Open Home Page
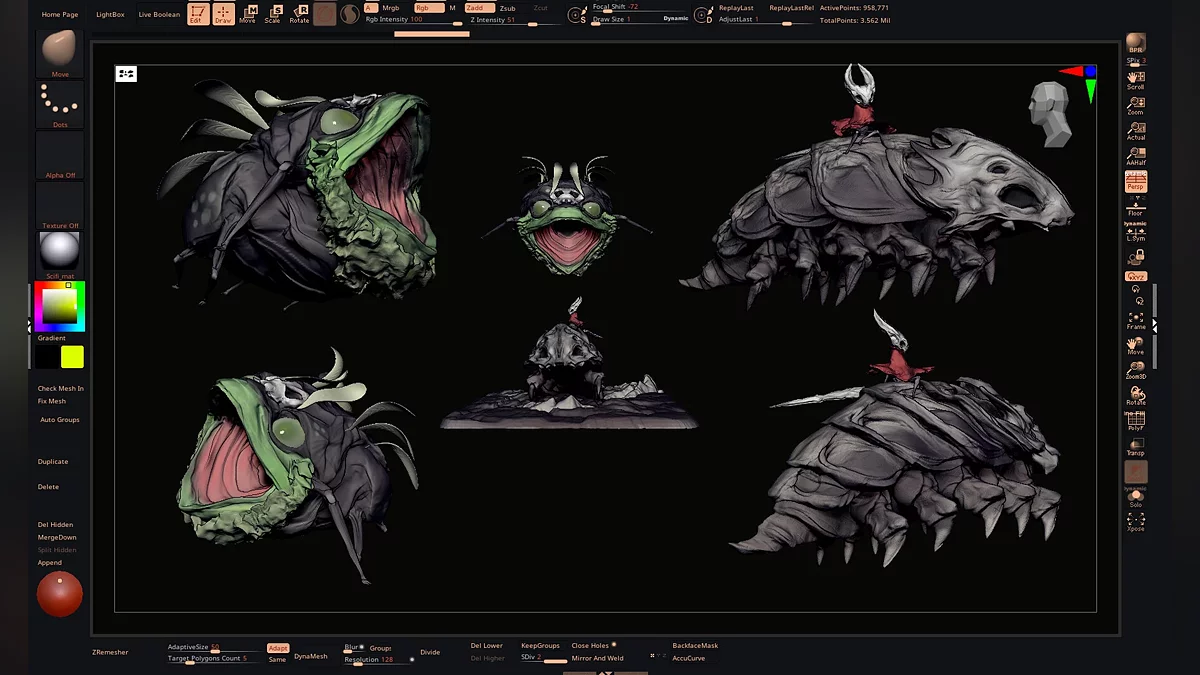Viewport: 1200px width, 675px height. point(60,15)
